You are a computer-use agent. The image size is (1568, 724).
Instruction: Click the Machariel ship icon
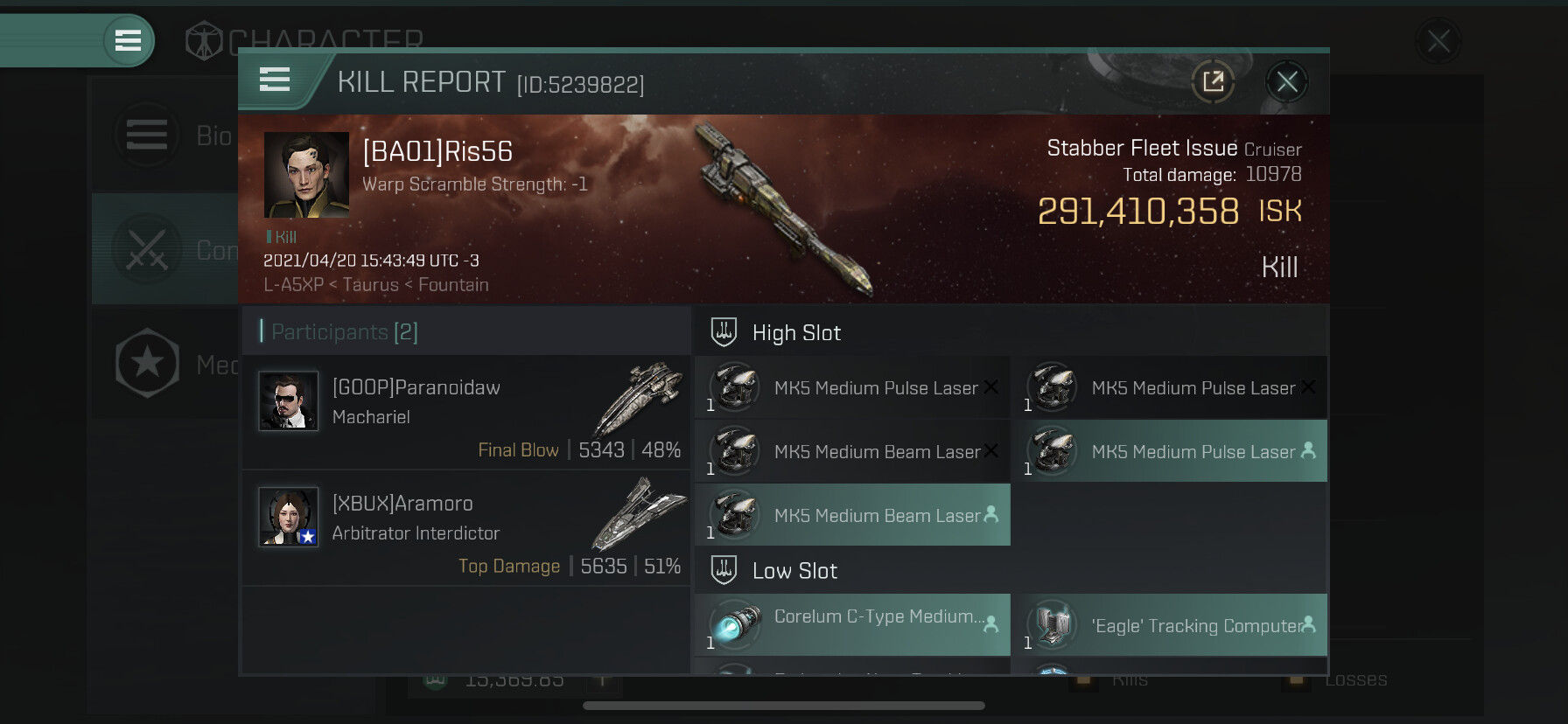click(638, 399)
